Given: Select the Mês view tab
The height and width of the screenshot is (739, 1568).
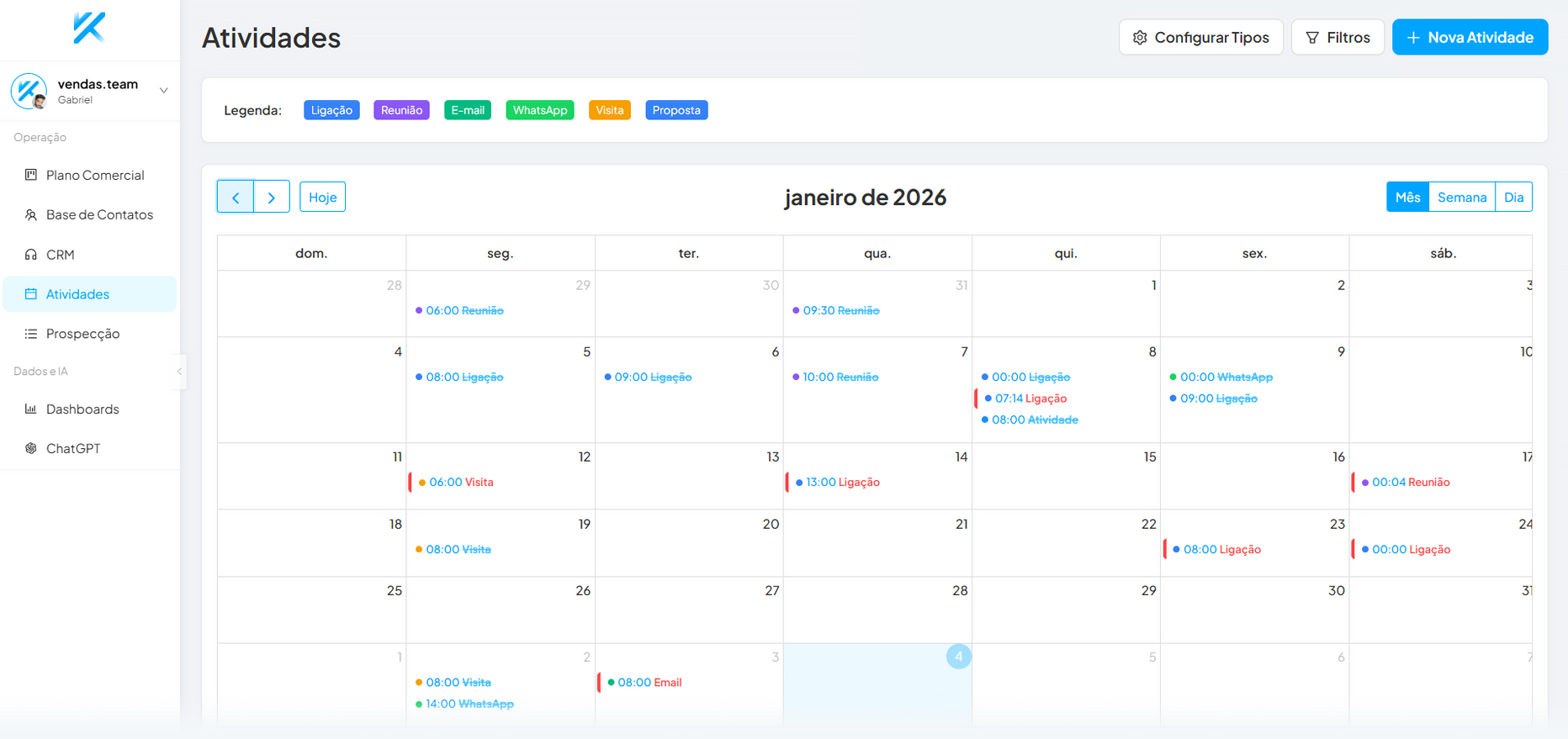Looking at the screenshot, I should click(1407, 198).
